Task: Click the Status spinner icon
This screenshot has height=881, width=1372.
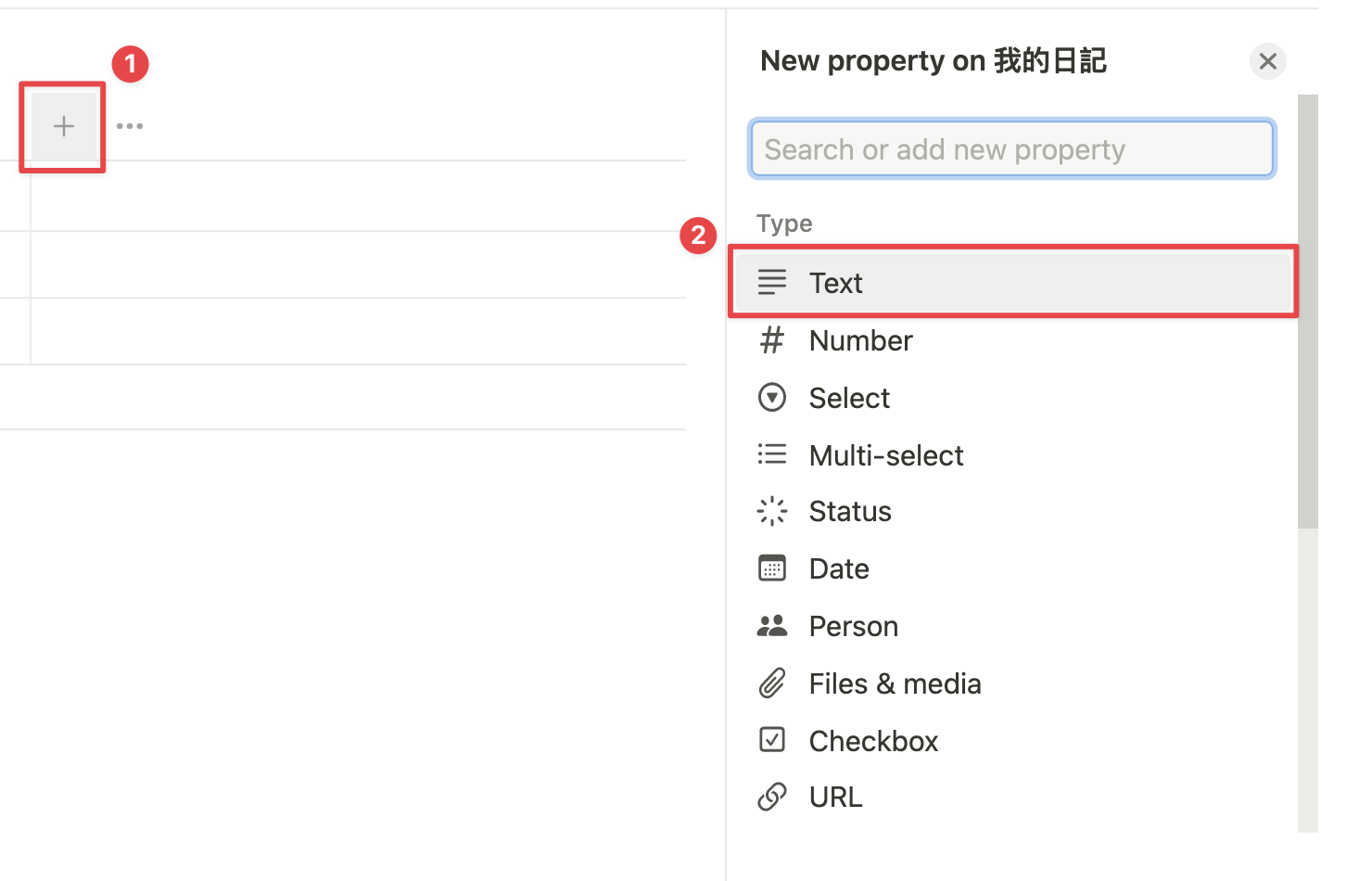Action: coord(772,511)
